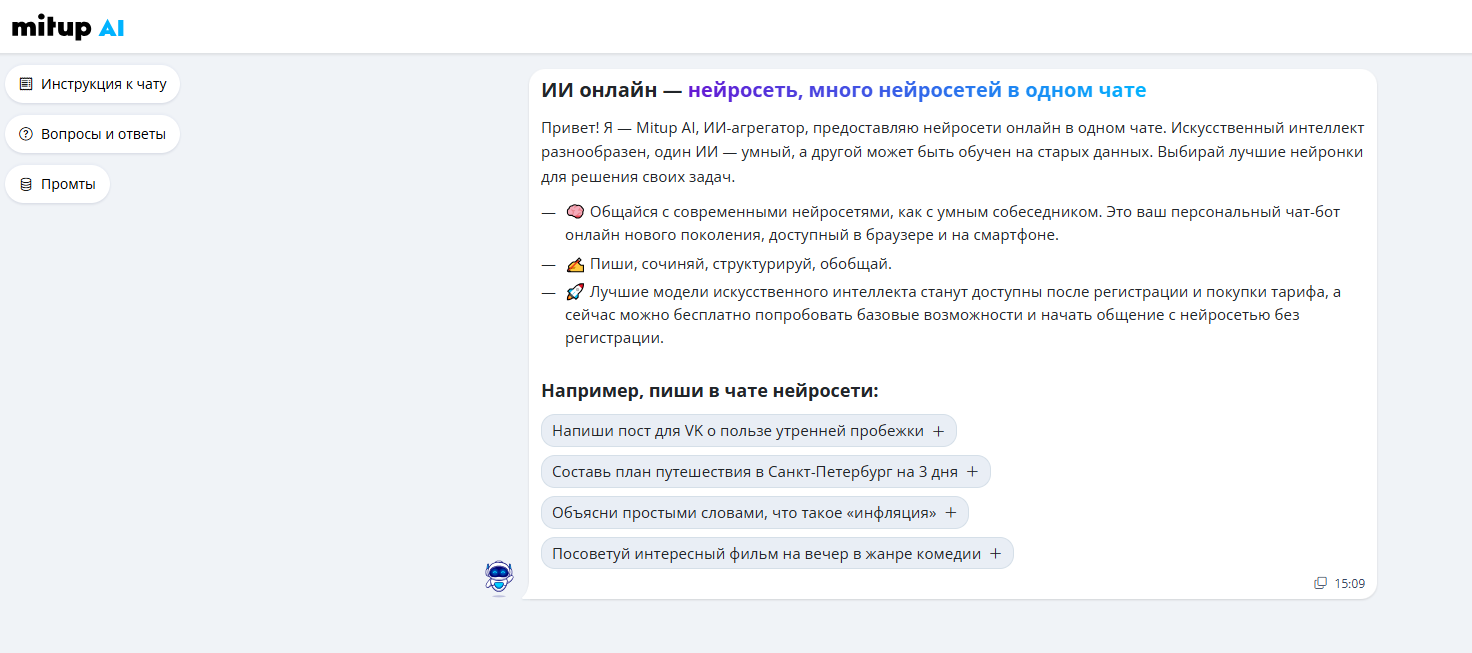Screen dimensions: 1472x653
Task: Click the question mark icon in Вопросы и ответы
Action: point(26,134)
